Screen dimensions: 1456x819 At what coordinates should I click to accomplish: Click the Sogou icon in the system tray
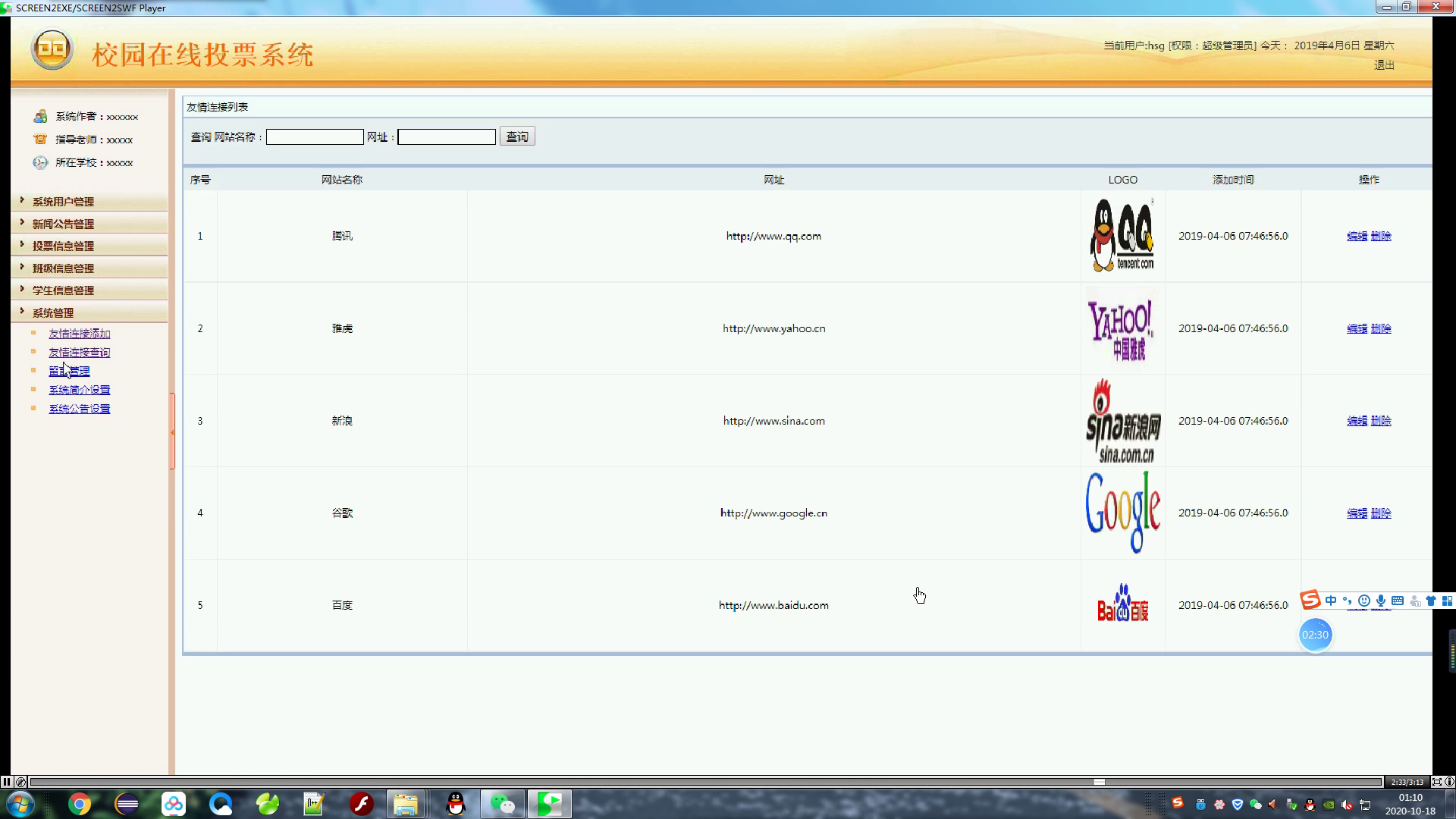(x=1177, y=803)
